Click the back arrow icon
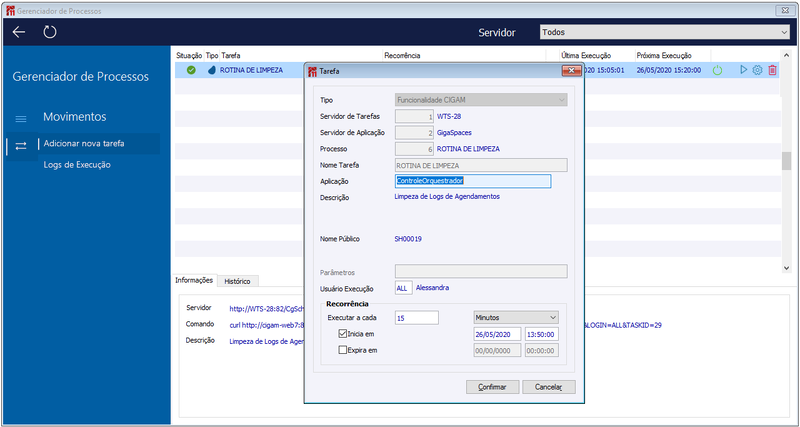 [x=19, y=32]
